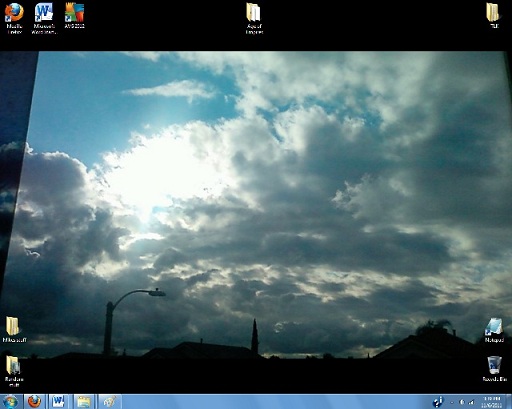The image size is (512, 409).
Task: Select the Age of Empires folder
Action: pos(254,18)
